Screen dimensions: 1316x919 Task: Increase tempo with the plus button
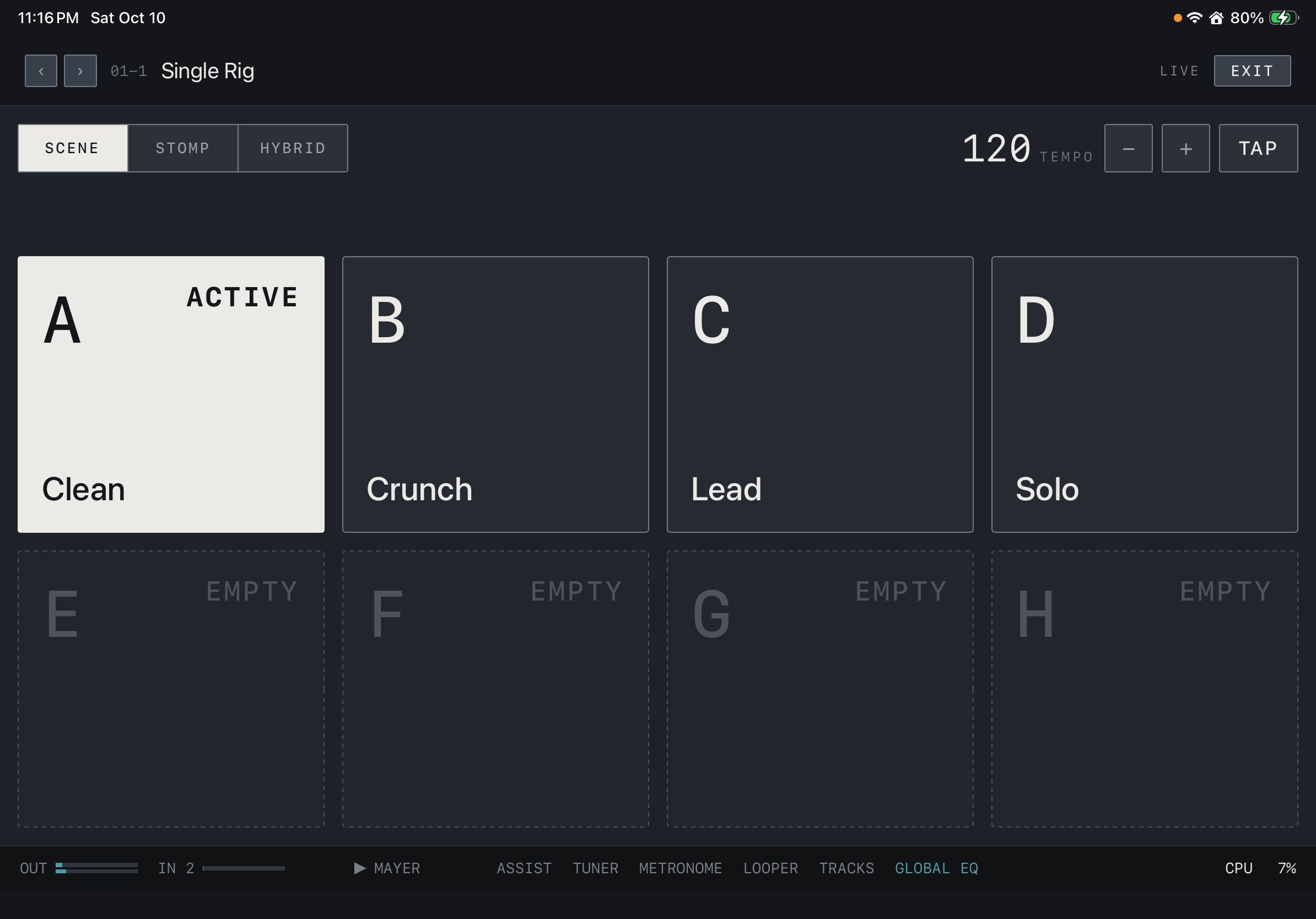pos(1185,148)
